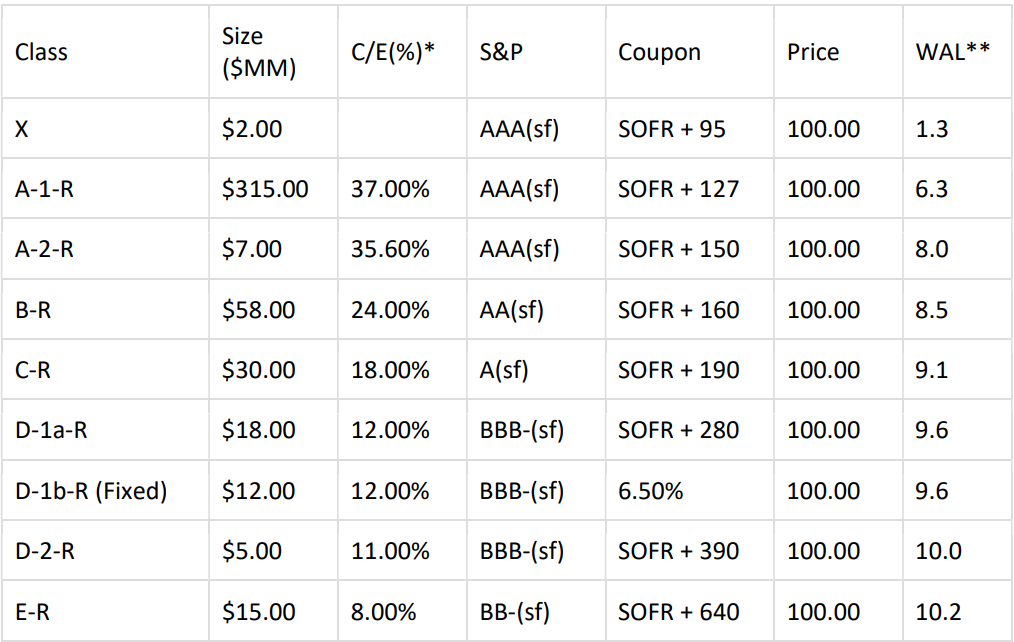Select the S&P column header
This screenshot has width=1014, height=642.
pos(501,52)
